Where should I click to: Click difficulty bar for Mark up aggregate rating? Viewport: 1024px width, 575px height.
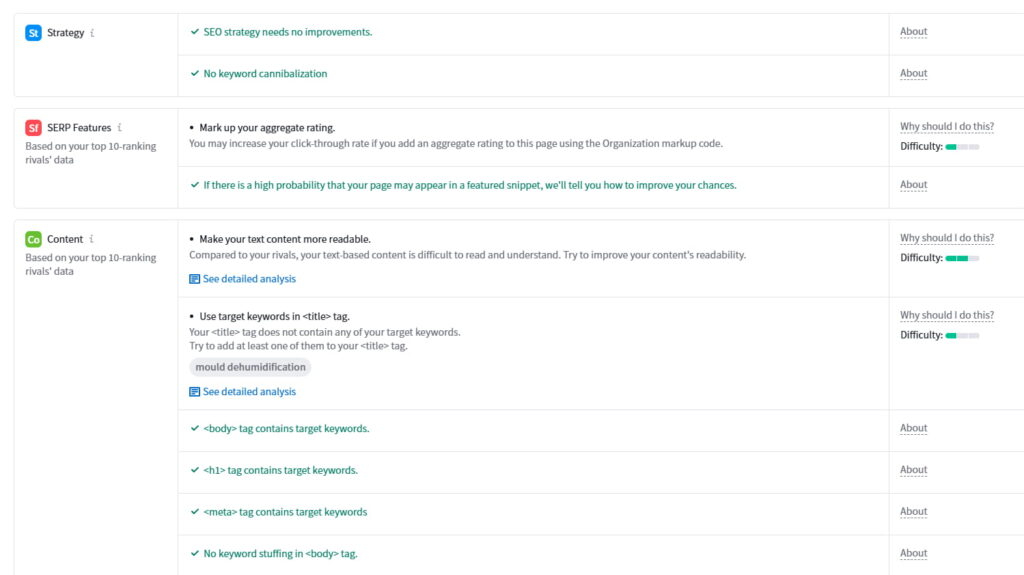click(963, 147)
